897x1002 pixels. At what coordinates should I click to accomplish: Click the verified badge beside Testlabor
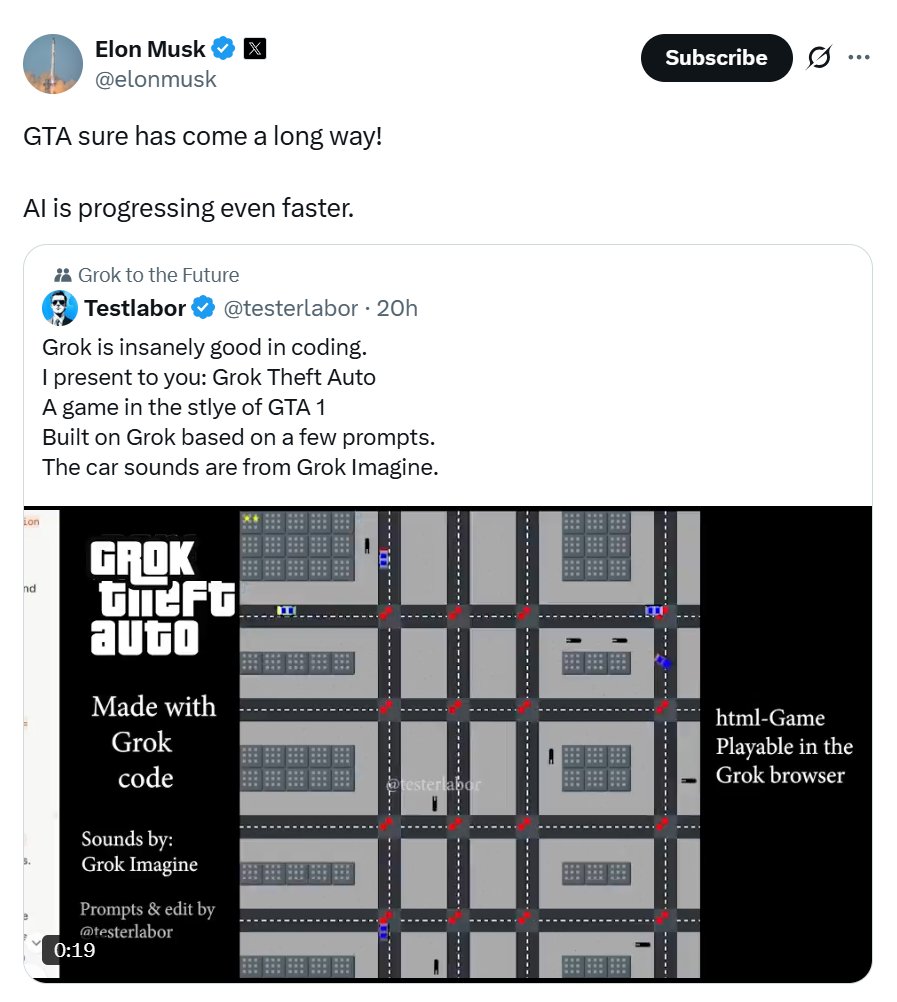coord(204,308)
